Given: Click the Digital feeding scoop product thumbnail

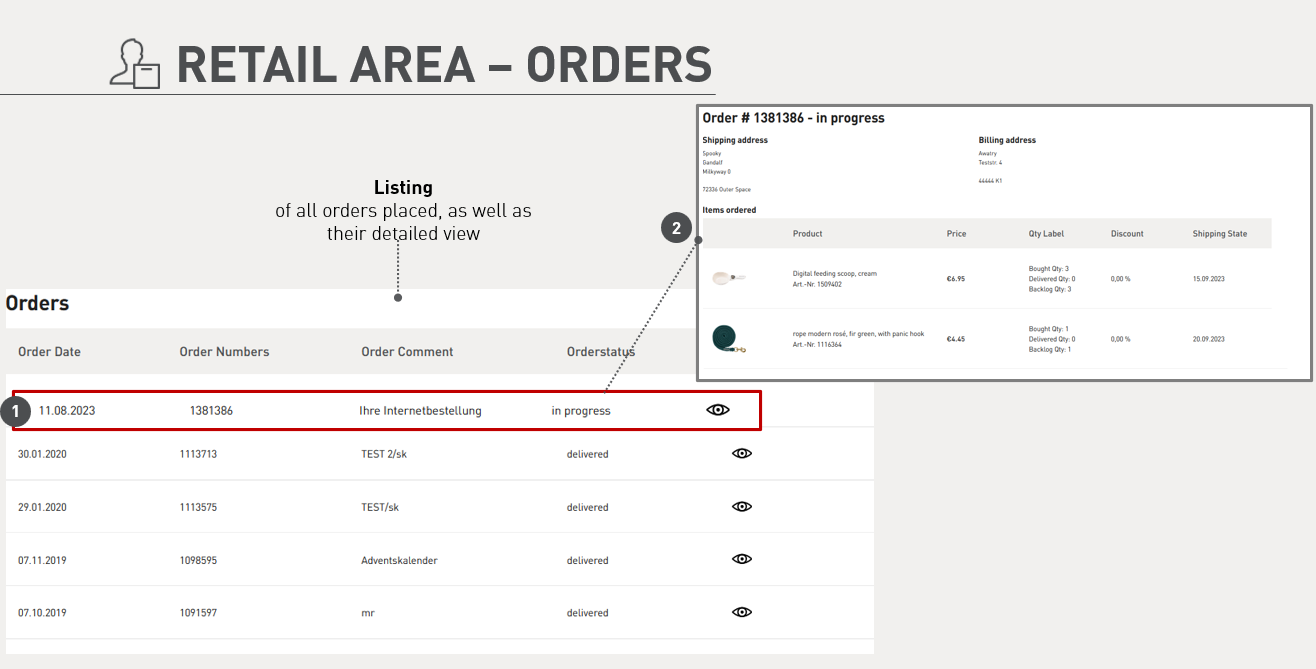Looking at the screenshot, I should pyautogui.click(x=728, y=278).
